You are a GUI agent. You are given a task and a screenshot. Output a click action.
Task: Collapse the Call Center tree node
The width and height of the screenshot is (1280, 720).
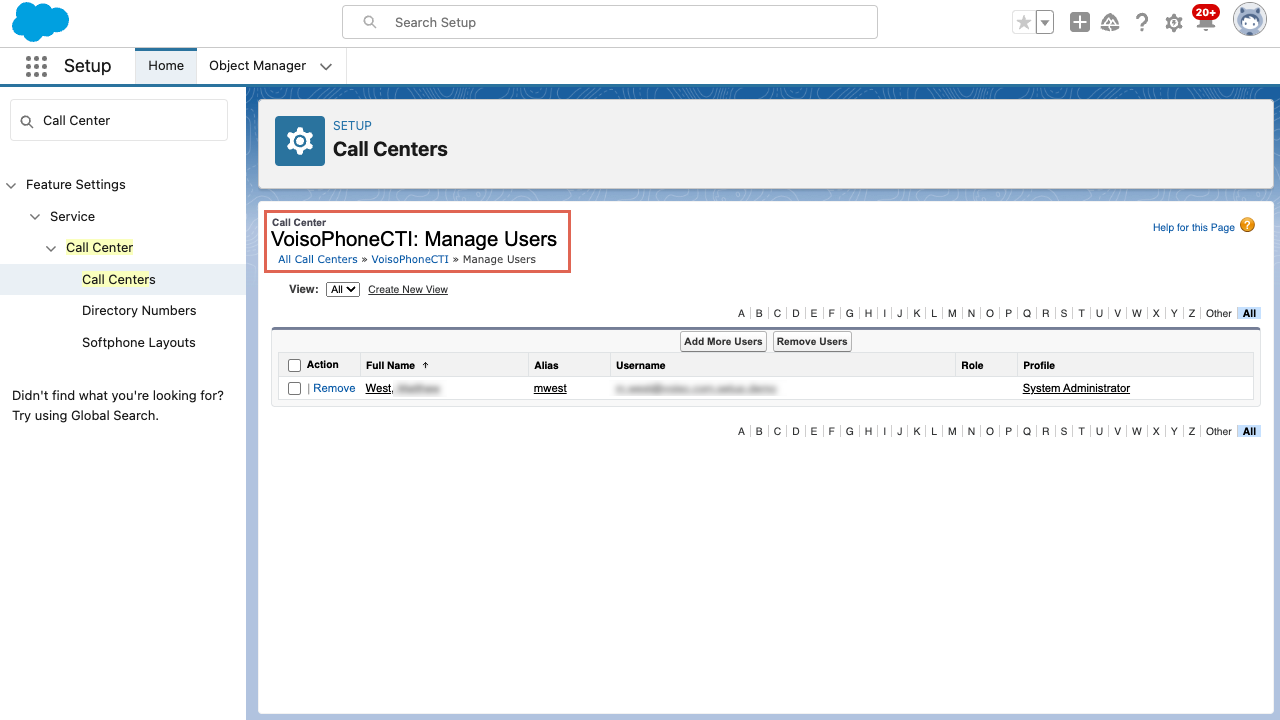[52, 248]
